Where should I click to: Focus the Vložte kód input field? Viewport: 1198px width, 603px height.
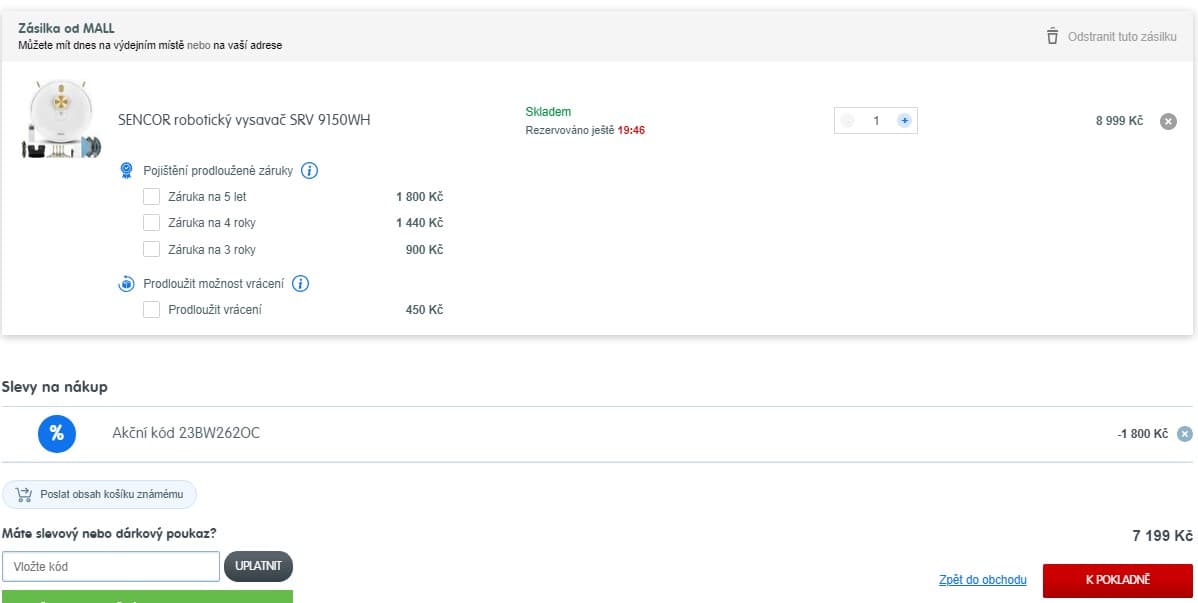[x=111, y=566]
